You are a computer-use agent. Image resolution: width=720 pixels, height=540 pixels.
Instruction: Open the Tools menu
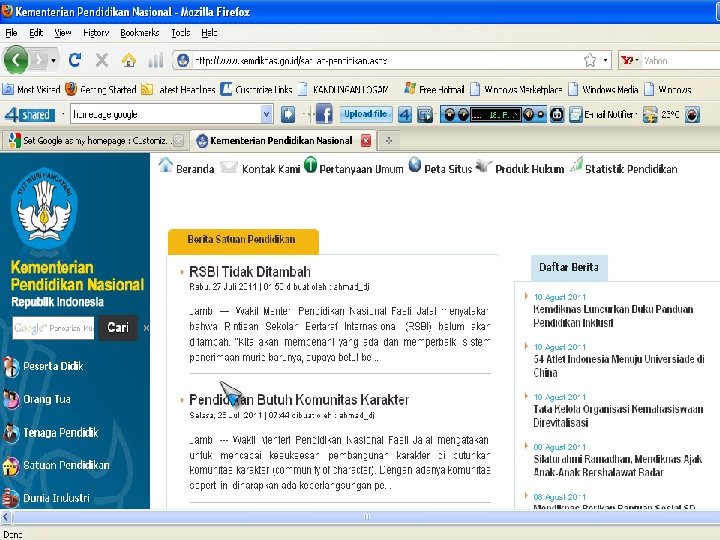click(180, 33)
